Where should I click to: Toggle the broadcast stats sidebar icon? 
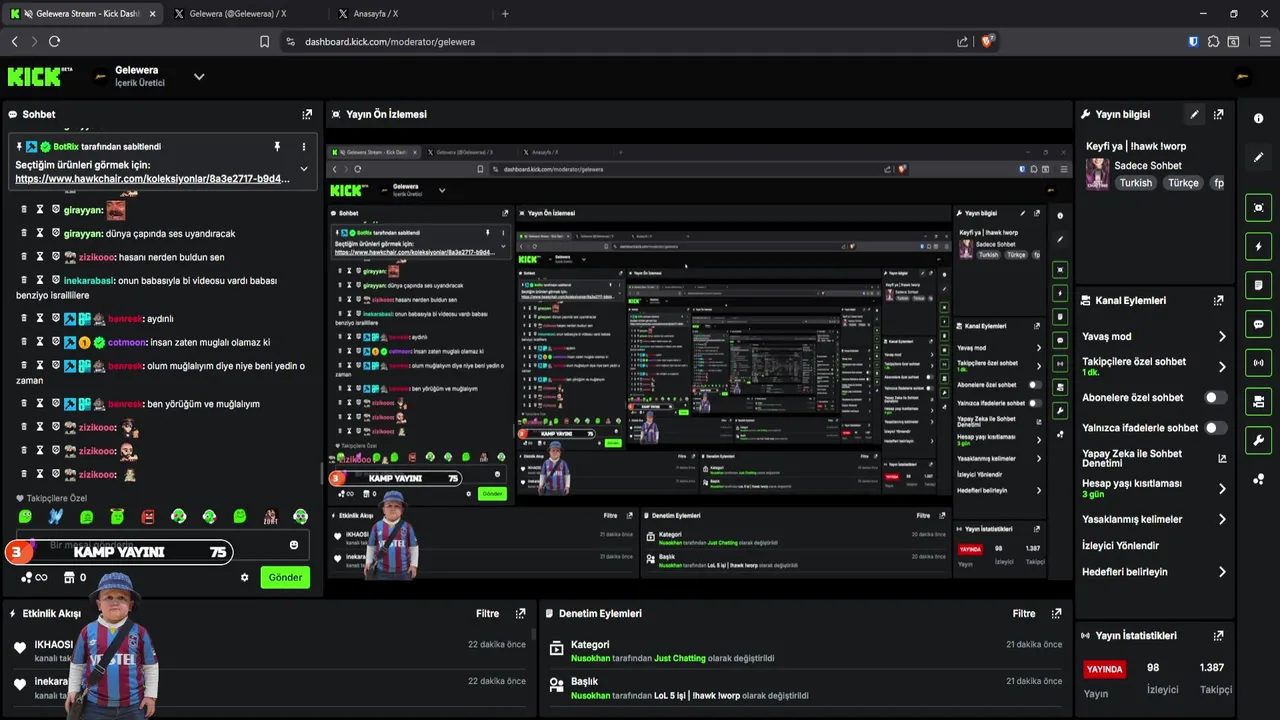pyautogui.click(x=1258, y=362)
